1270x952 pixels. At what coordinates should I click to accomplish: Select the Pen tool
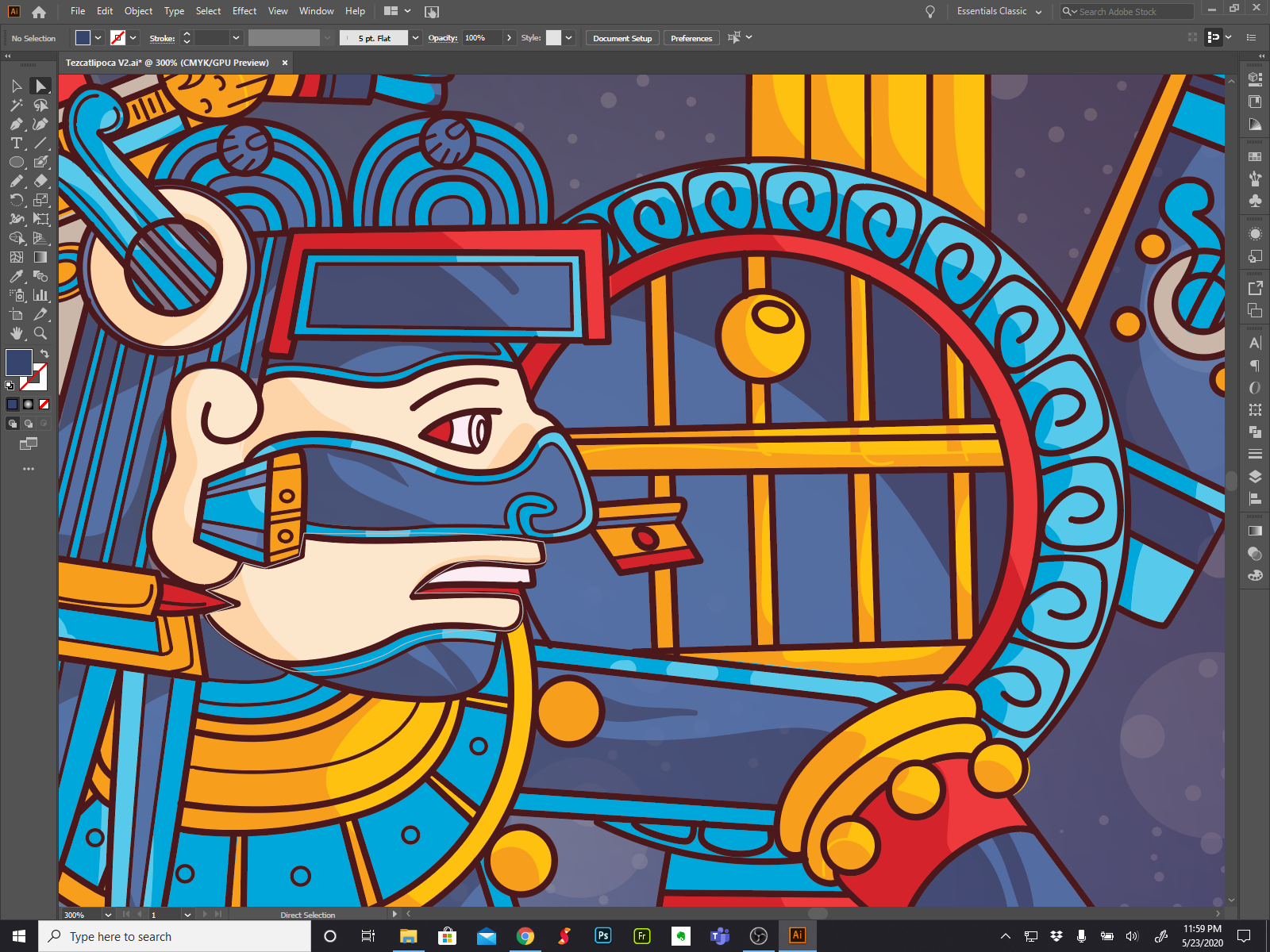click(17, 124)
